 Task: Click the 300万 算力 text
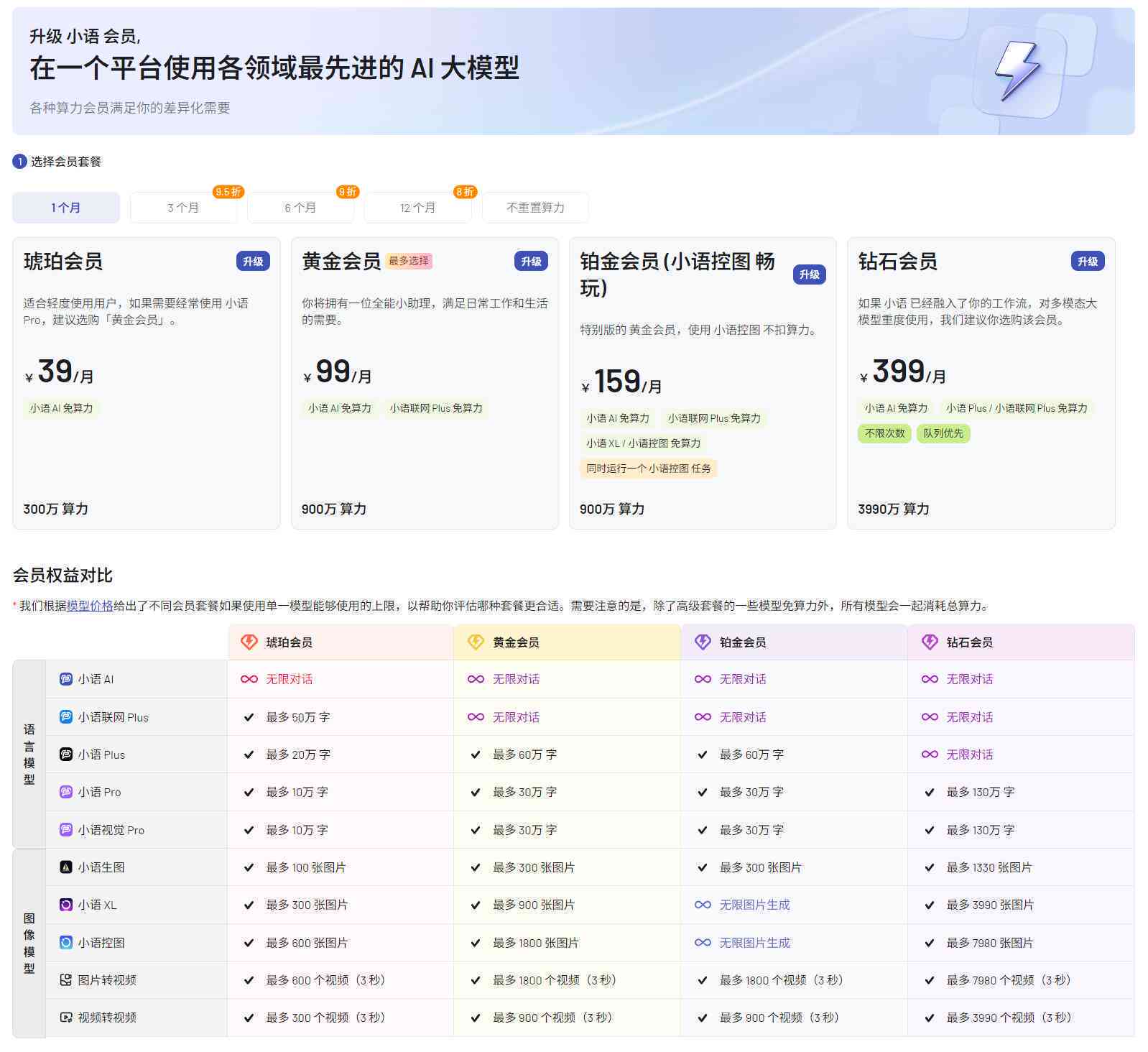click(x=55, y=509)
